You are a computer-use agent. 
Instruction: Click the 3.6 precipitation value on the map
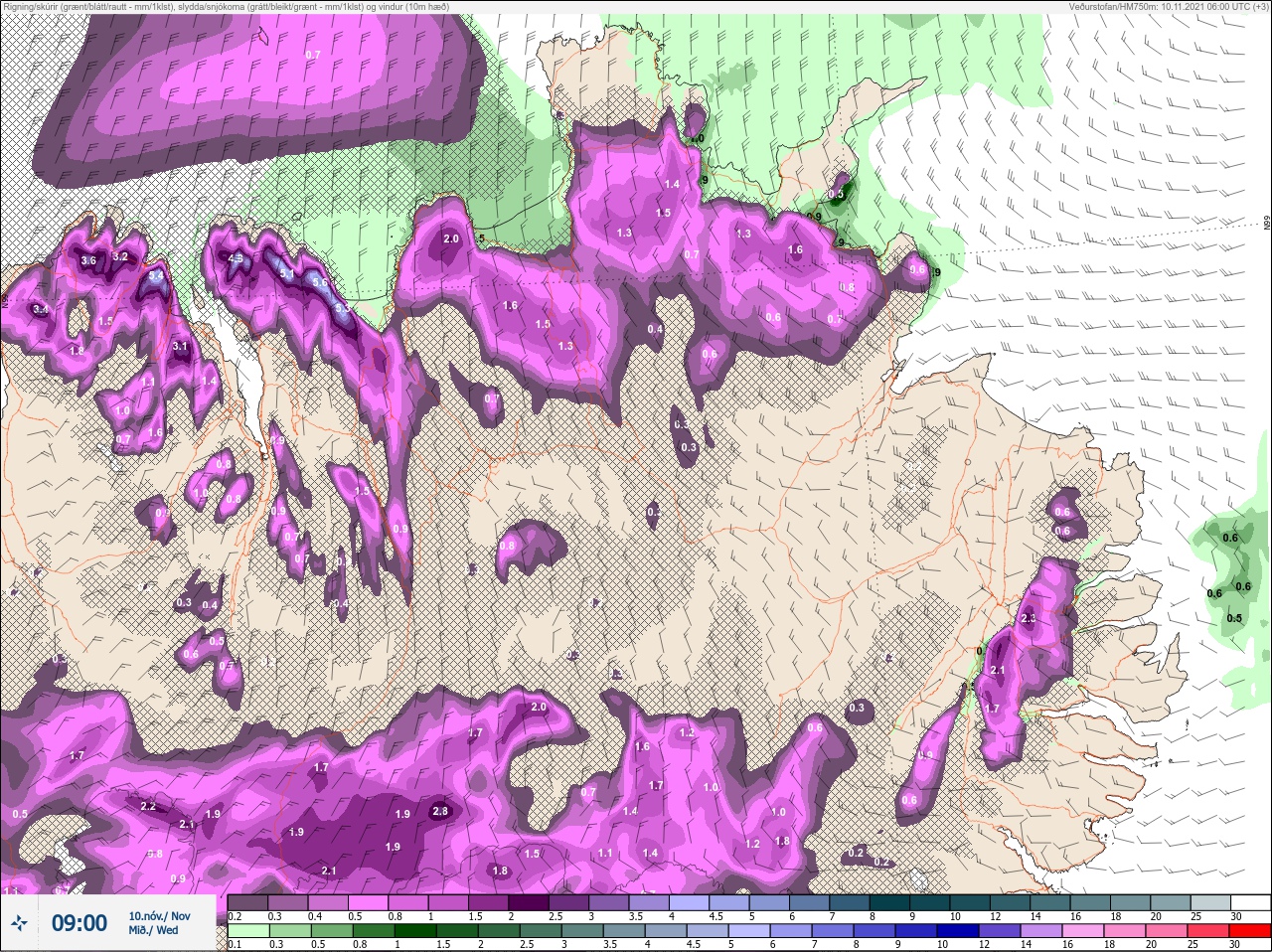[x=88, y=260]
